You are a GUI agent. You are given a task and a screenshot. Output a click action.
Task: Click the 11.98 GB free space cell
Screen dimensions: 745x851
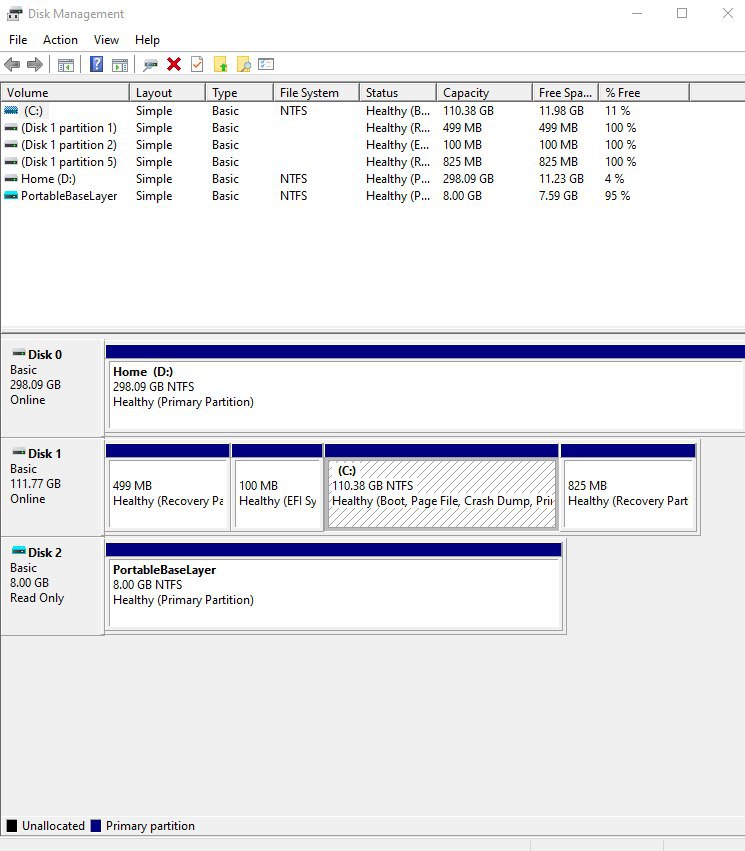[x=561, y=111]
